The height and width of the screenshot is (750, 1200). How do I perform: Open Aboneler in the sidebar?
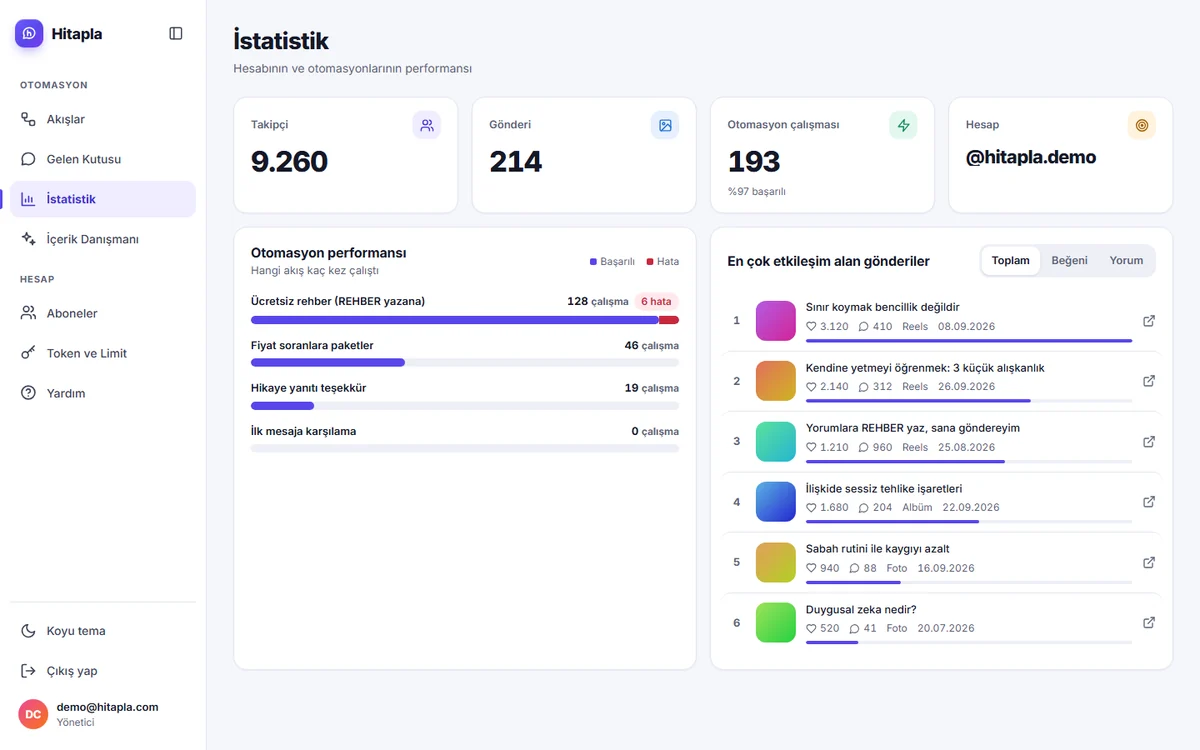click(x=103, y=313)
